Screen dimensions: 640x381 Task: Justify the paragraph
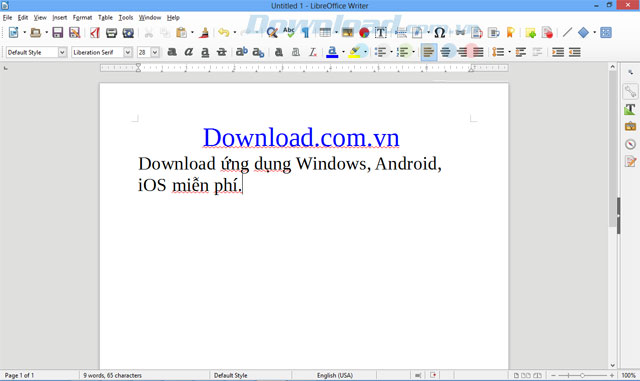[478, 52]
